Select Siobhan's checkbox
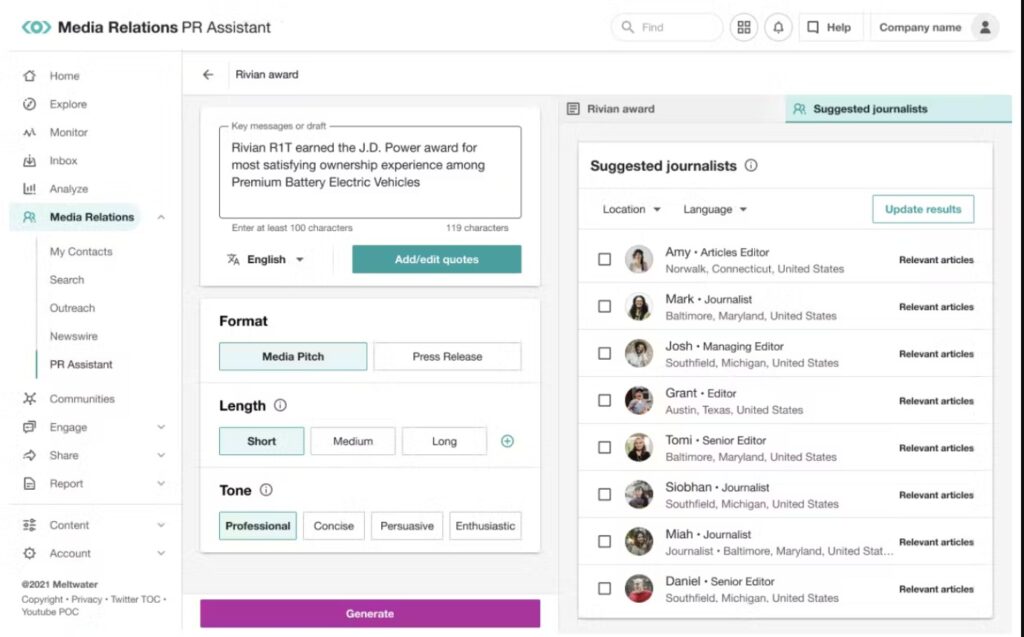Viewport: 1024px width, 637px height. pyautogui.click(x=605, y=495)
